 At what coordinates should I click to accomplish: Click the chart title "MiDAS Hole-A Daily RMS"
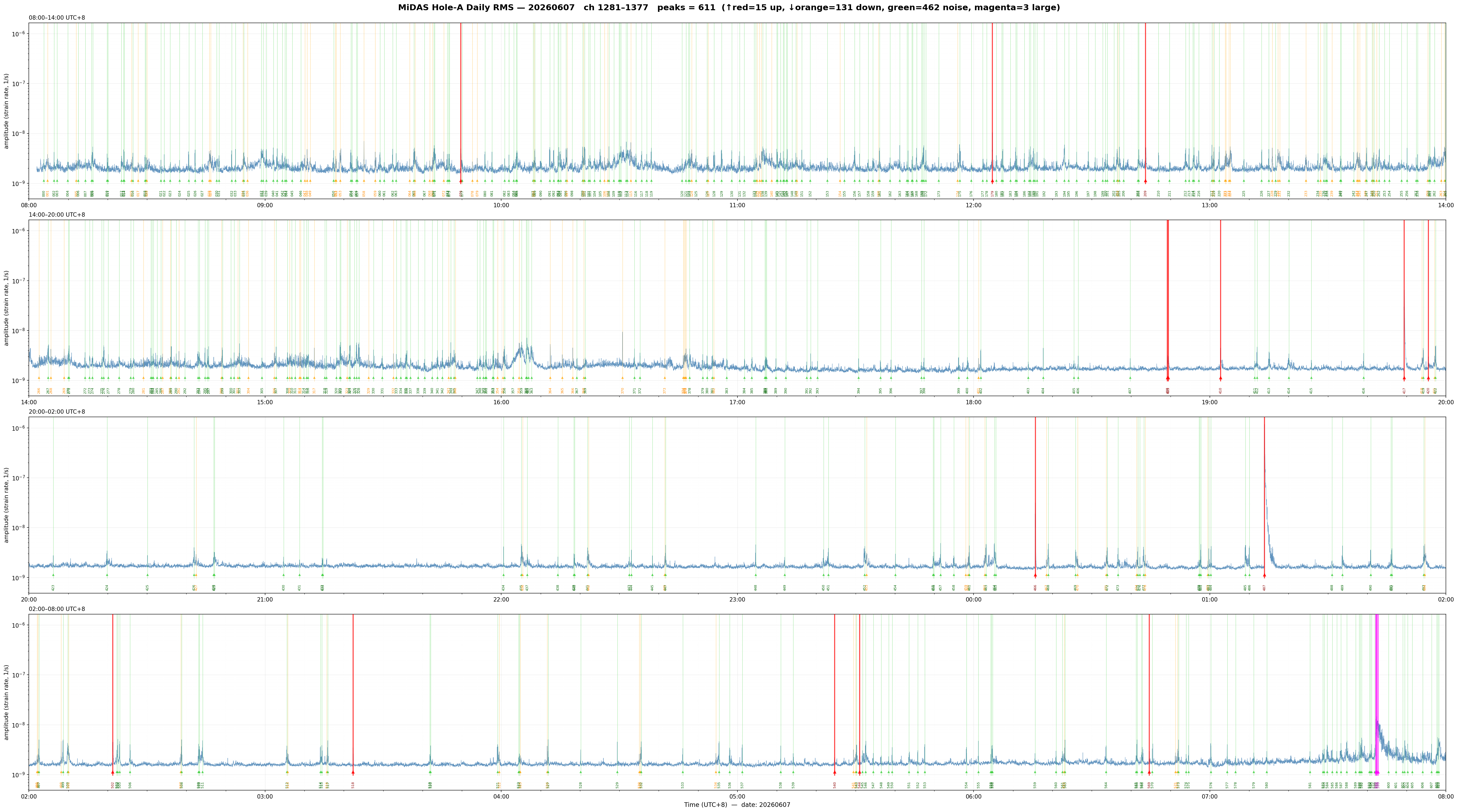(456, 8)
